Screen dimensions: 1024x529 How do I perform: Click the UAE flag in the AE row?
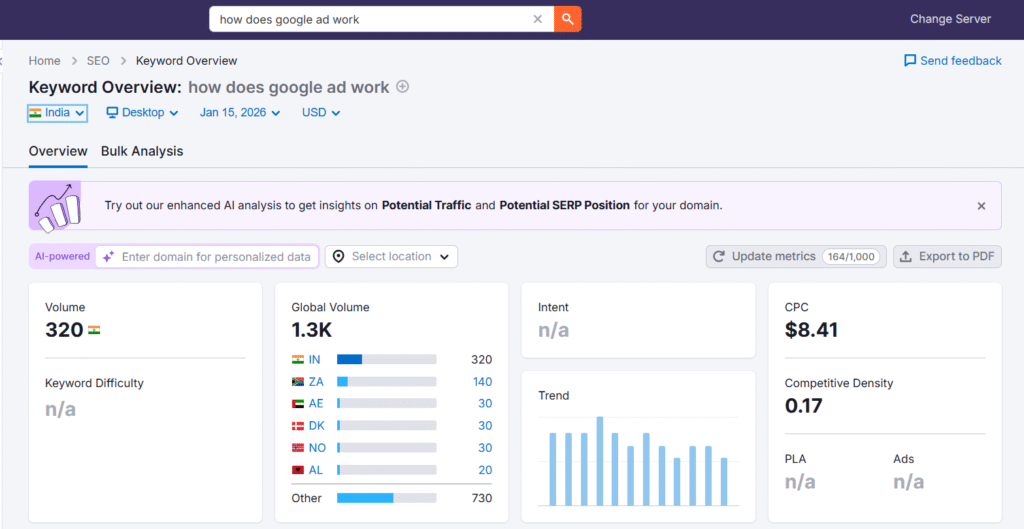pyautogui.click(x=298, y=404)
